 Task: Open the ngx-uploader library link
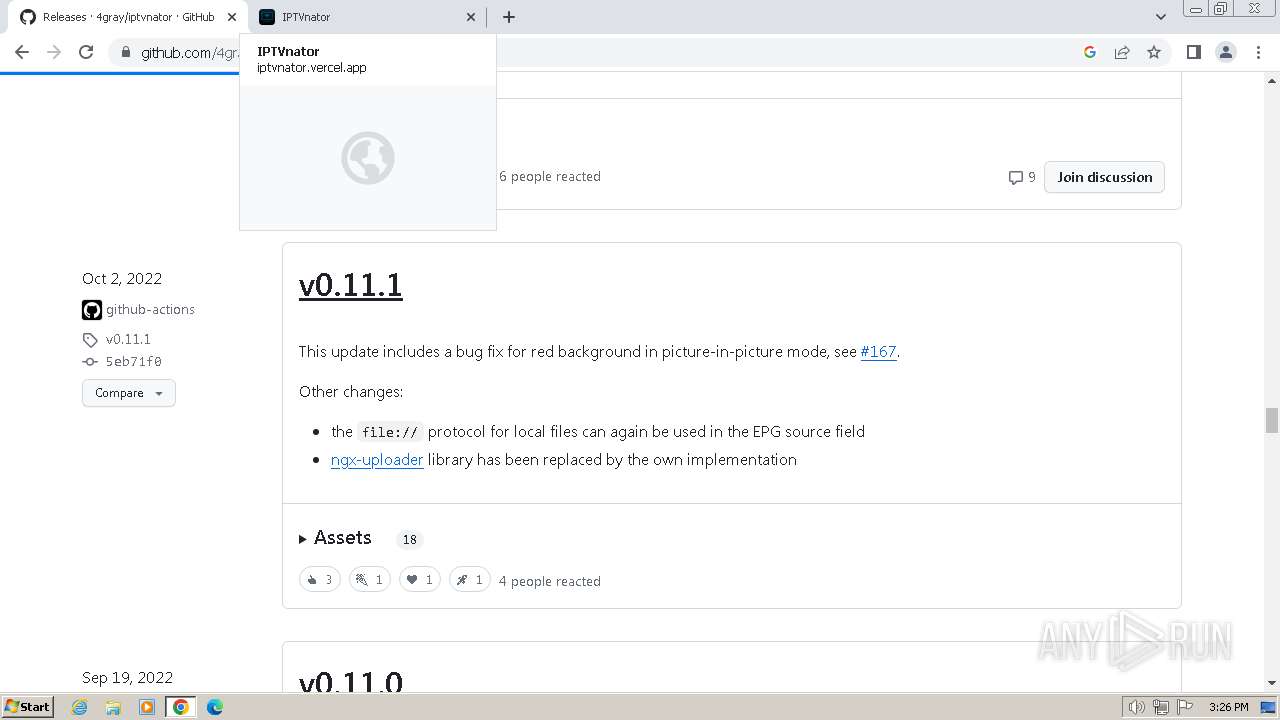coord(377,460)
